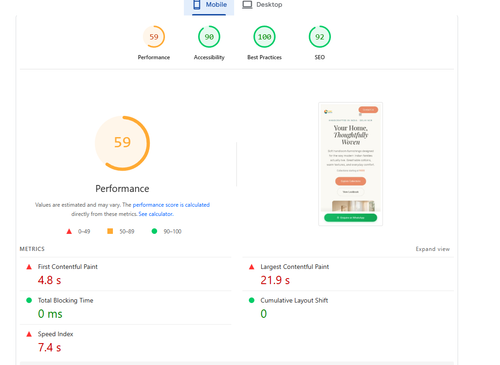Image resolution: width=500 pixels, height=365 pixels.
Task: Expand the Cumulative Layout Shift metric
Action: click(348, 308)
